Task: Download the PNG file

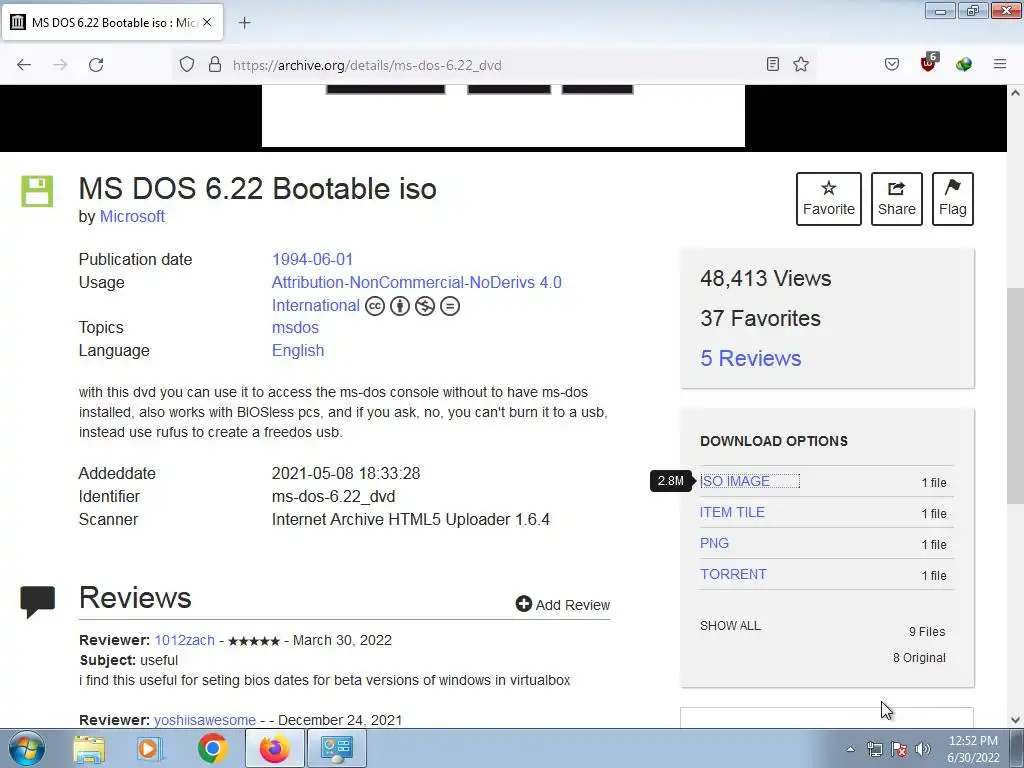Action: click(x=714, y=543)
